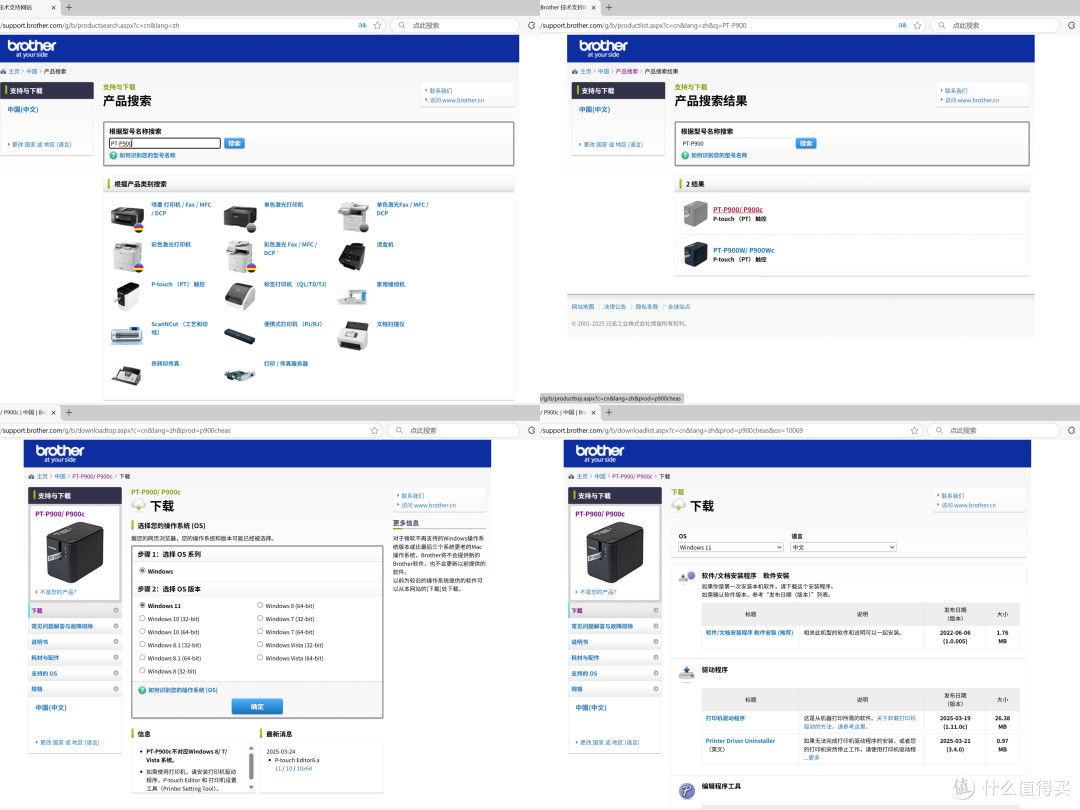Click the PJ/RJ portable printer image on the product search page

pos(240,336)
